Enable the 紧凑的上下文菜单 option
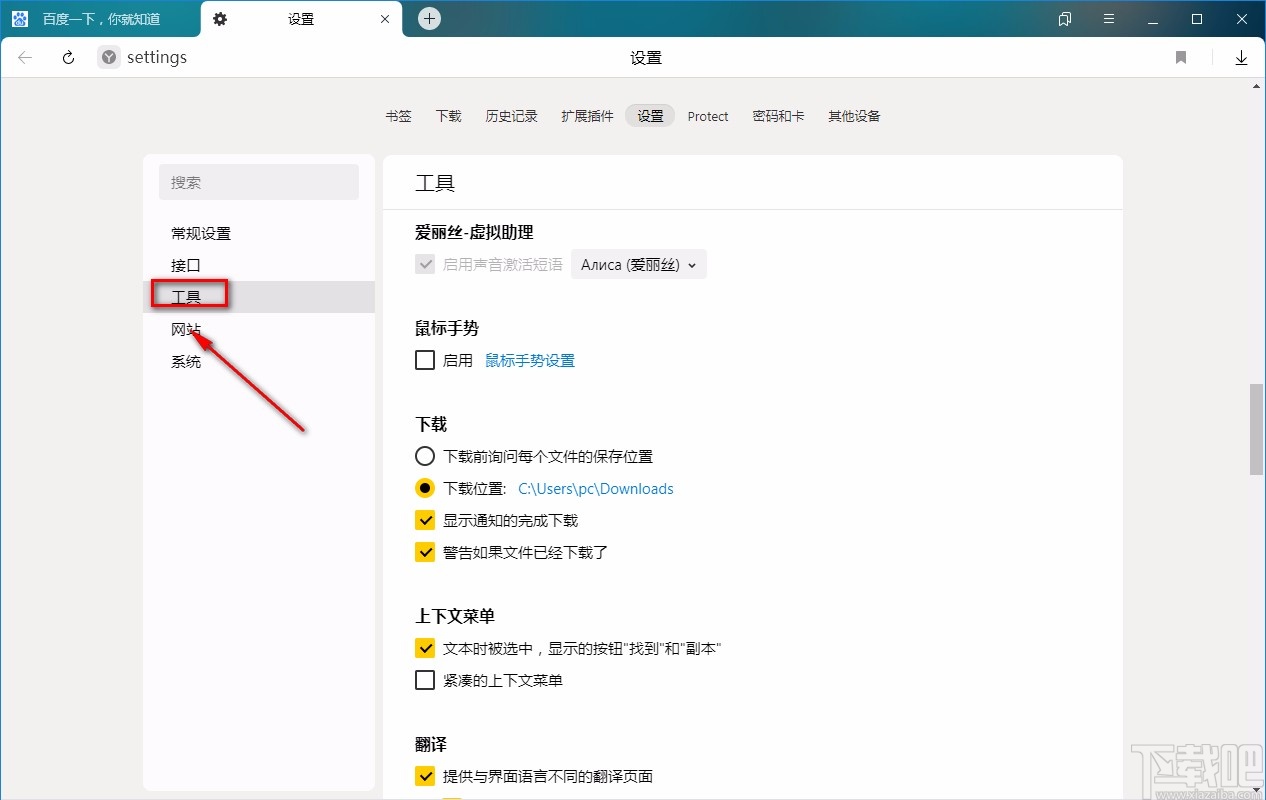This screenshot has width=1266, height=800. coord(425,680)
